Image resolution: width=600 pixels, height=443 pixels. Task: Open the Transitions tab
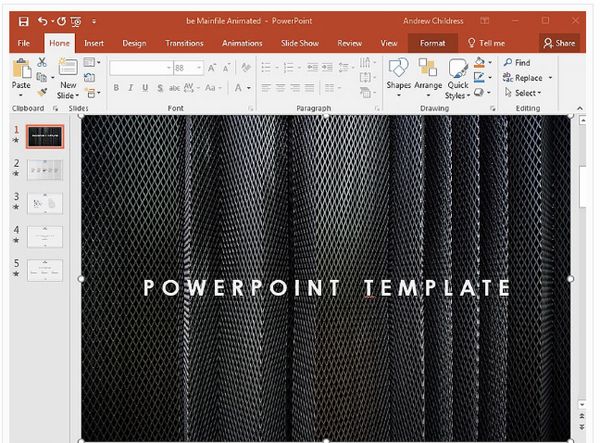[x=184, y=43]
